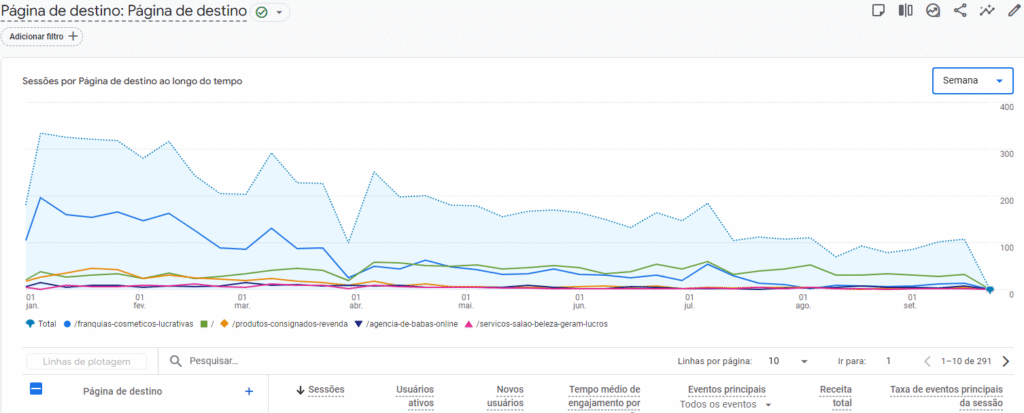Screen dimensions: 1024x413
Task: Toggle /agencia-de-babas-online legend series
Action: (414, 324)
